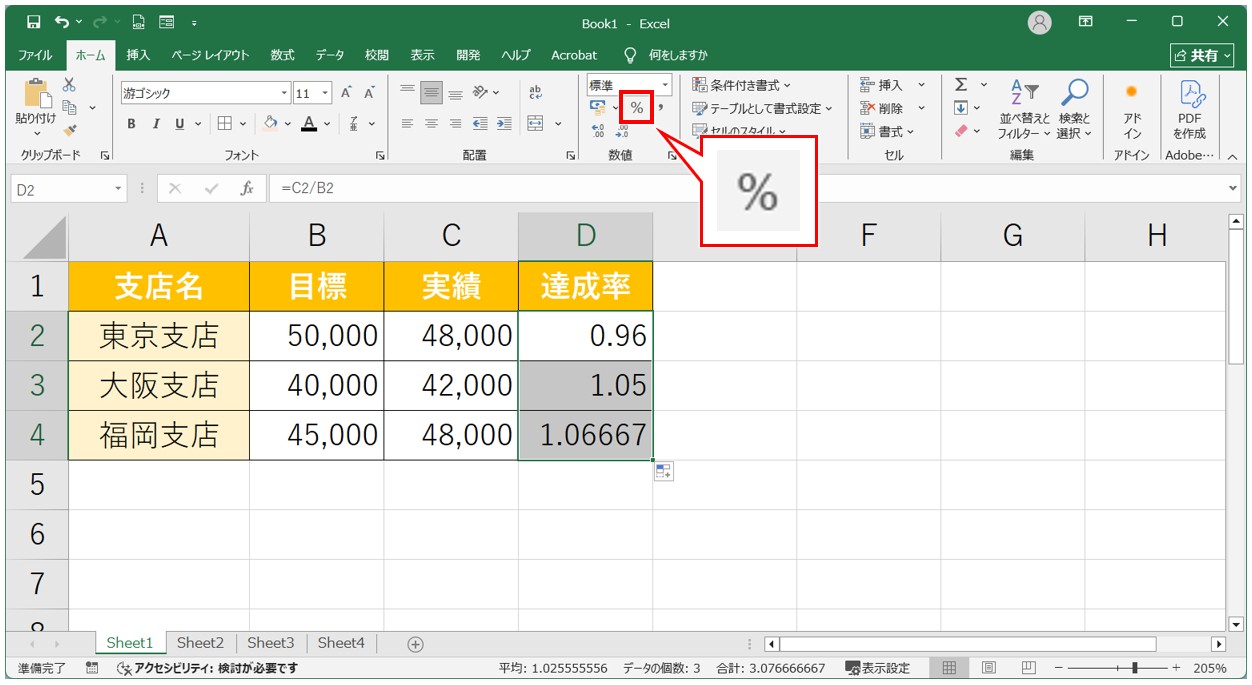Image resolution: width=1252 pixels, height=685 pixels.
Task: Open the ファイル (File) tab
Action: pyautogui.click(x=36, y=55)
